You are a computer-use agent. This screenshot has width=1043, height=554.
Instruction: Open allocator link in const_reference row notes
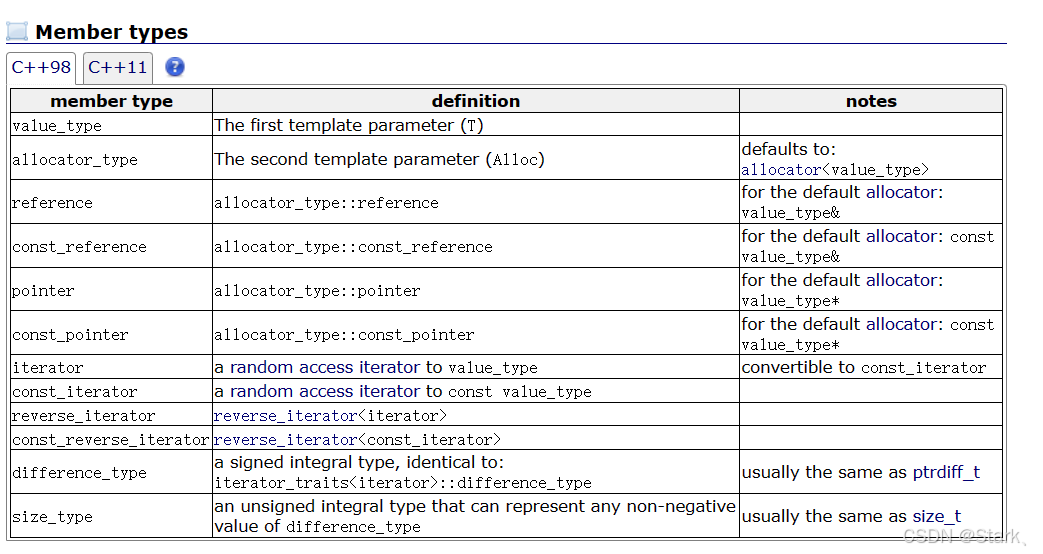click(901, 236)
